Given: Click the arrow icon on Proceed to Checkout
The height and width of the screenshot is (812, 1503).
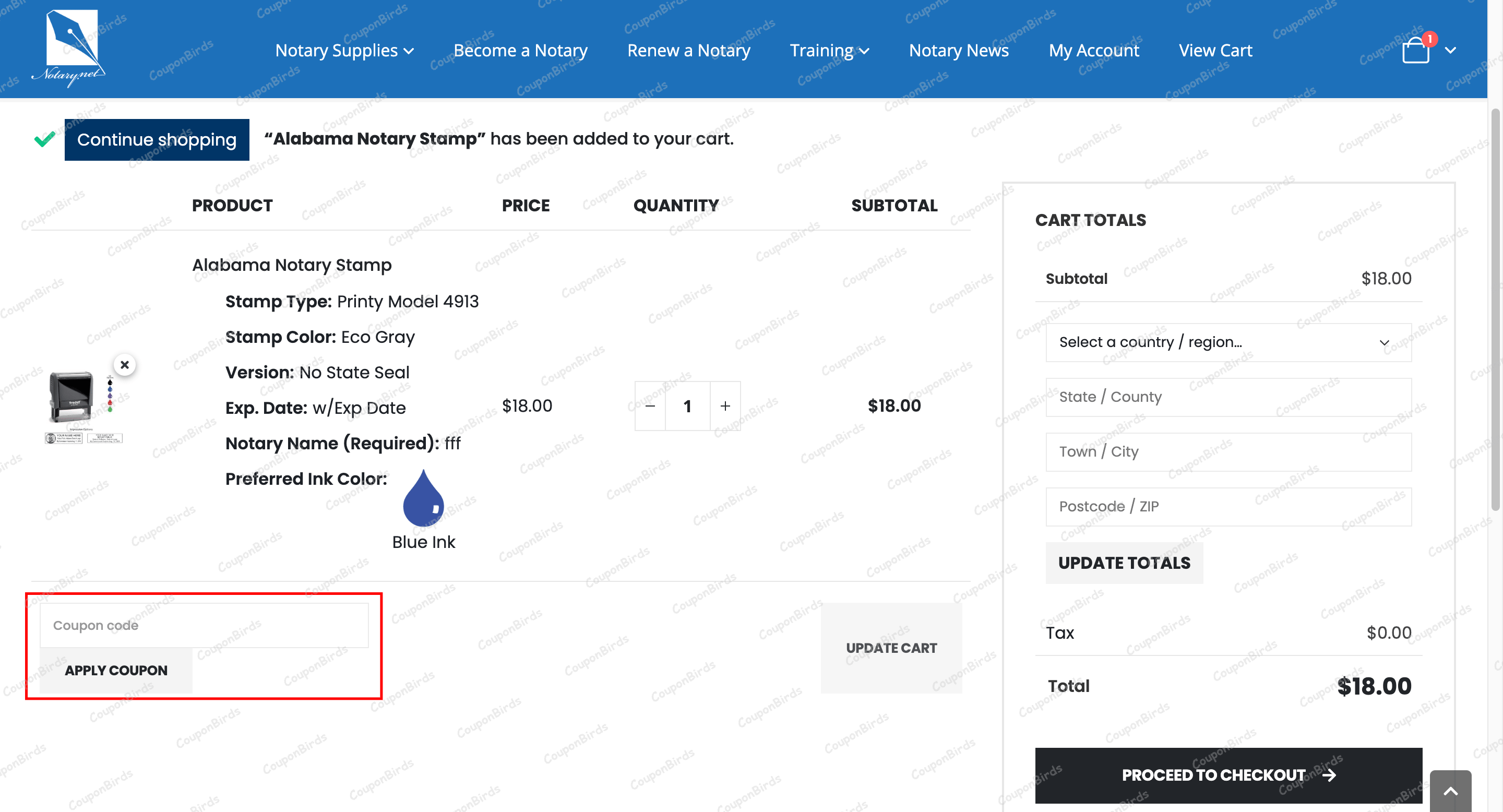Looking at the screenshot, I should point(1330,775).
